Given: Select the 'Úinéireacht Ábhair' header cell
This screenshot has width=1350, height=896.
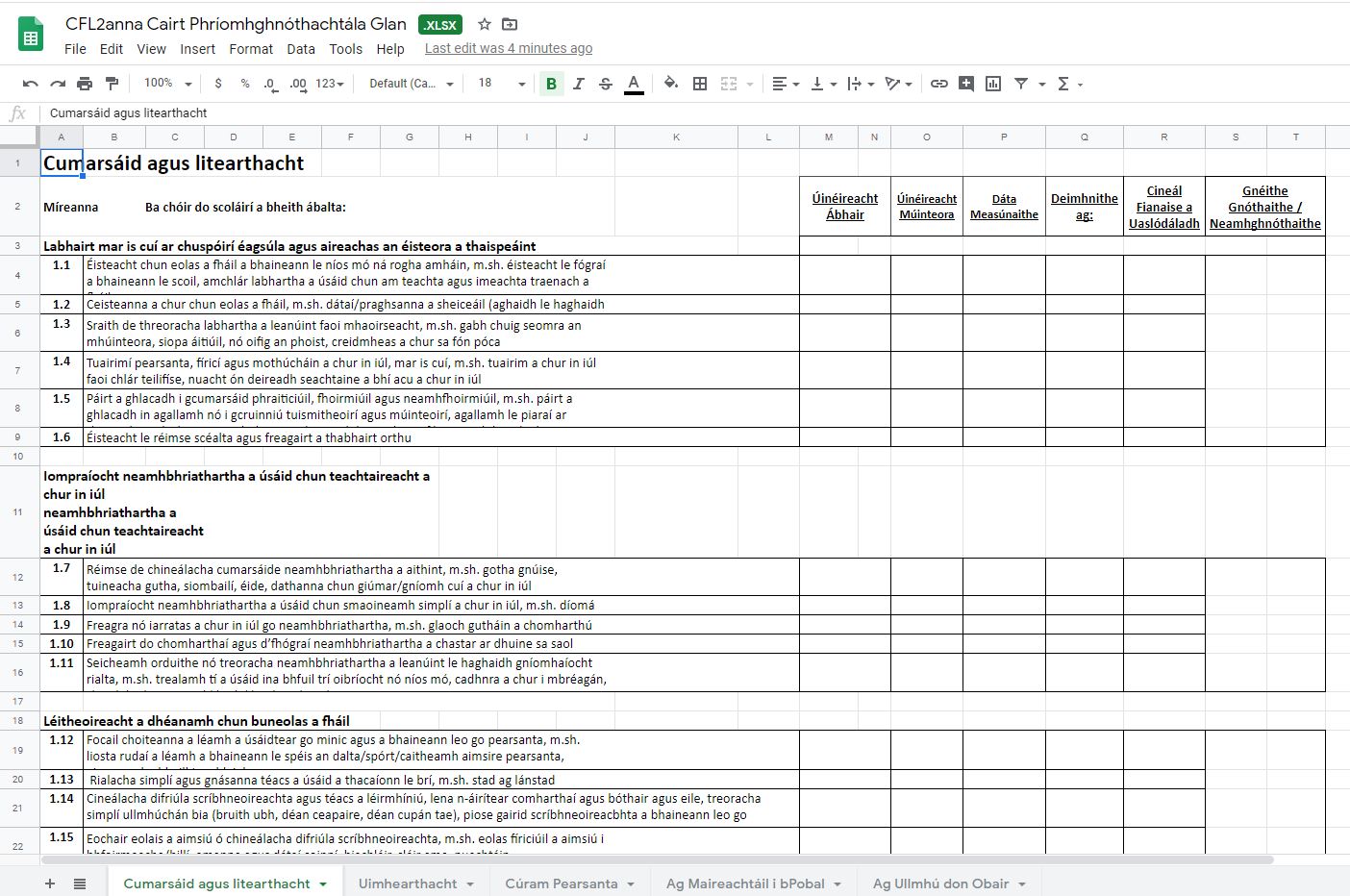Looking at the screenshot, I should [x=845, y=207].
